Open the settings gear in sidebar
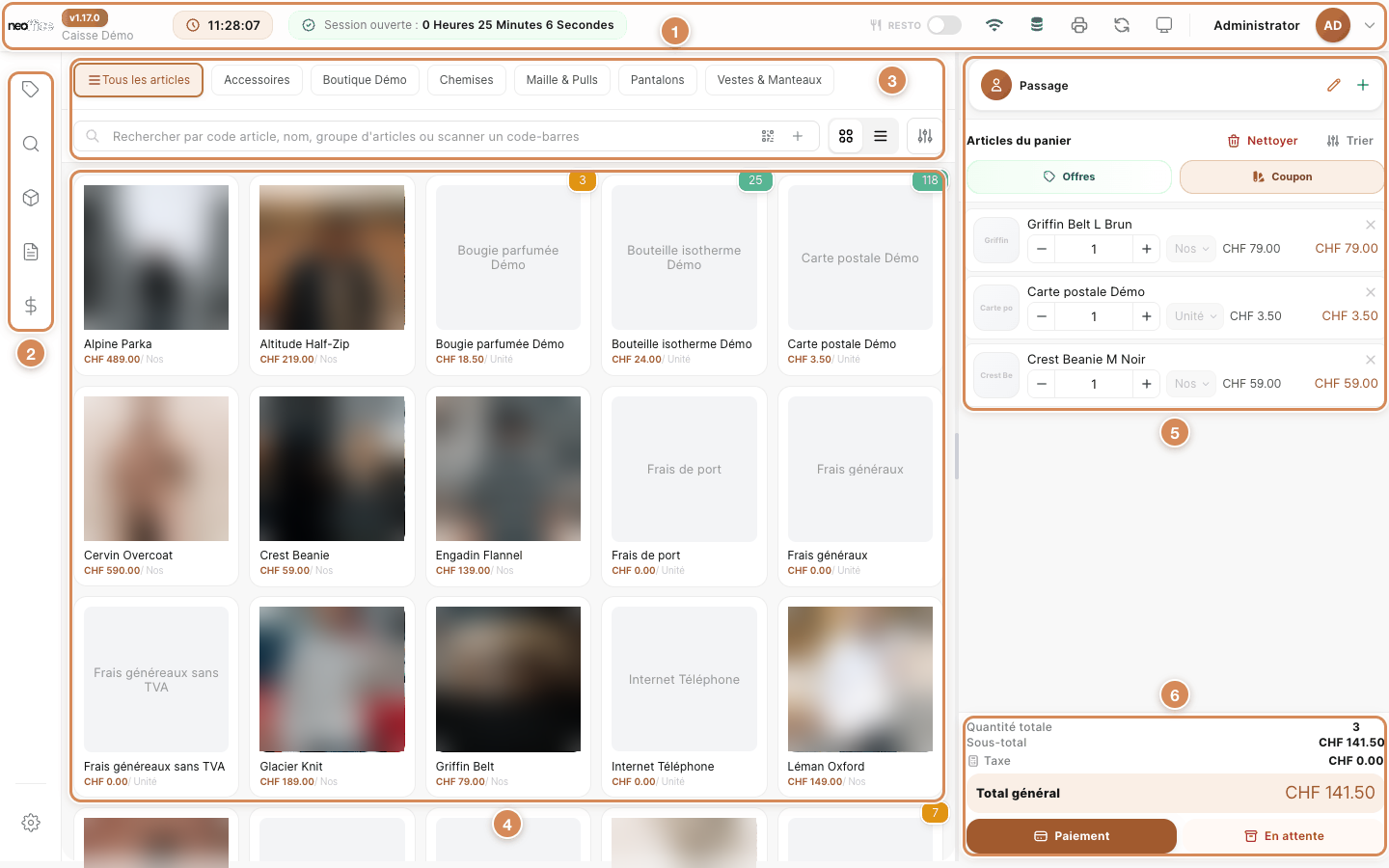 (x=31, y=823)
